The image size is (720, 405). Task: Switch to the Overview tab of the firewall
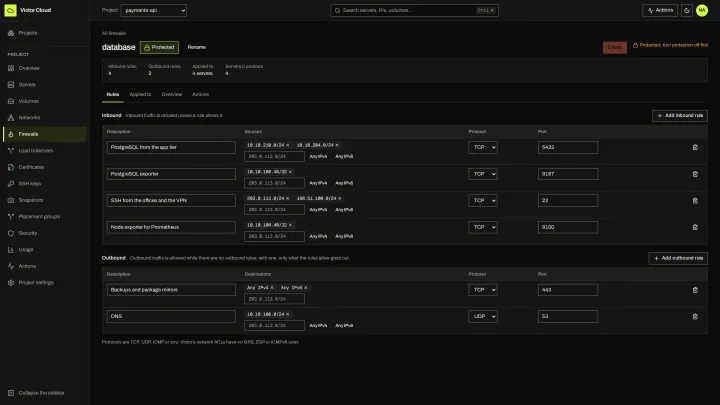point(172,94)
